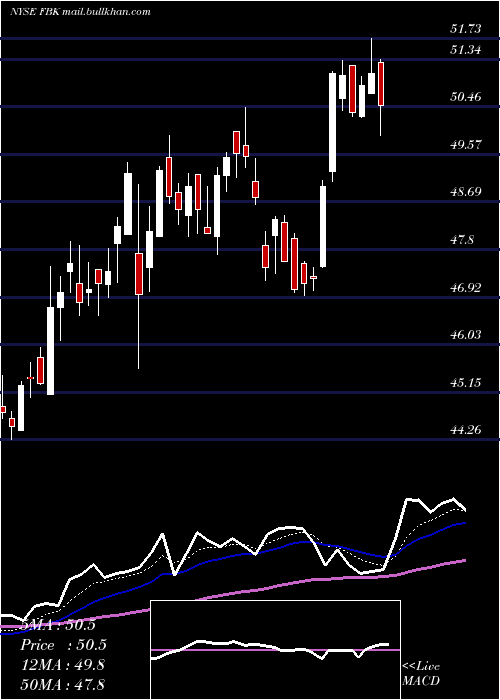Select the 45.15 price axis label
Screen dimensions: 500x700
[x=466, y=383]
